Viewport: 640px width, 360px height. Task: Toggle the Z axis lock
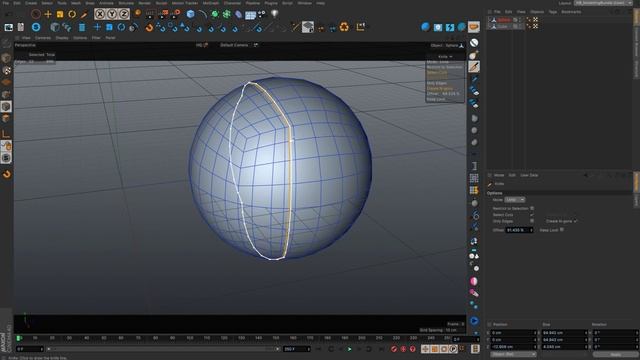124,14
